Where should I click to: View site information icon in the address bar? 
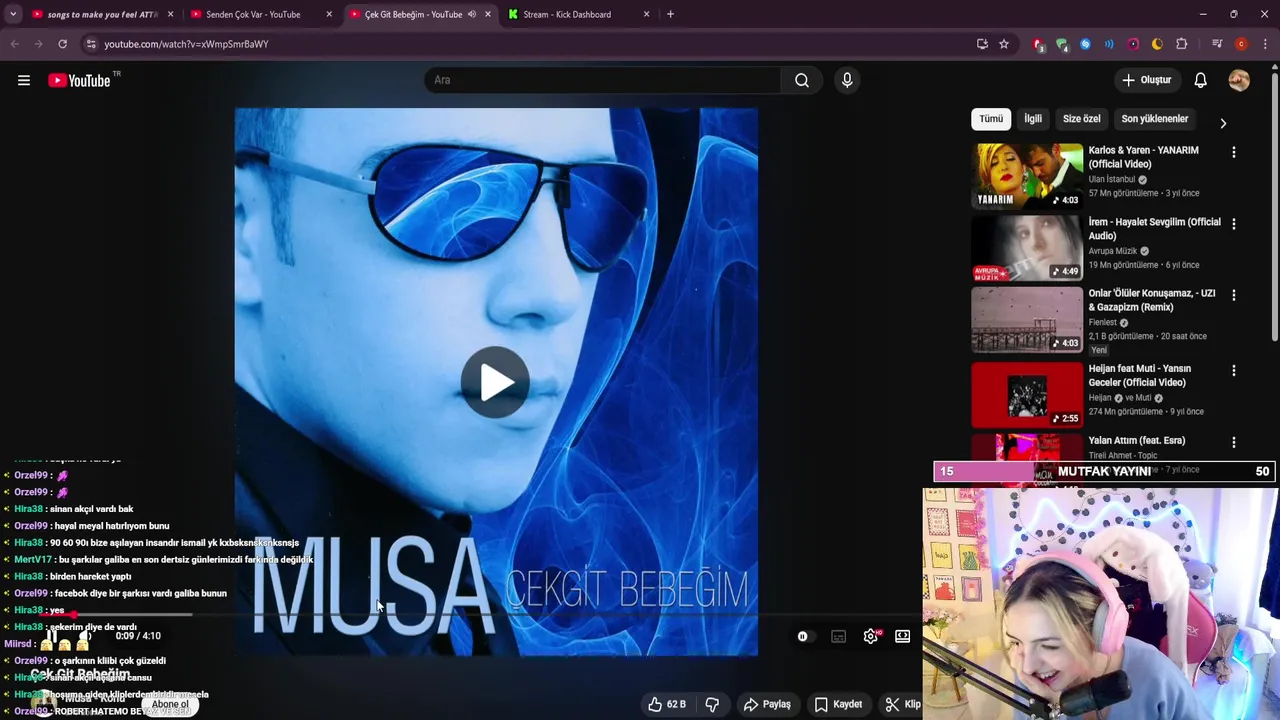tap(91, 44)
